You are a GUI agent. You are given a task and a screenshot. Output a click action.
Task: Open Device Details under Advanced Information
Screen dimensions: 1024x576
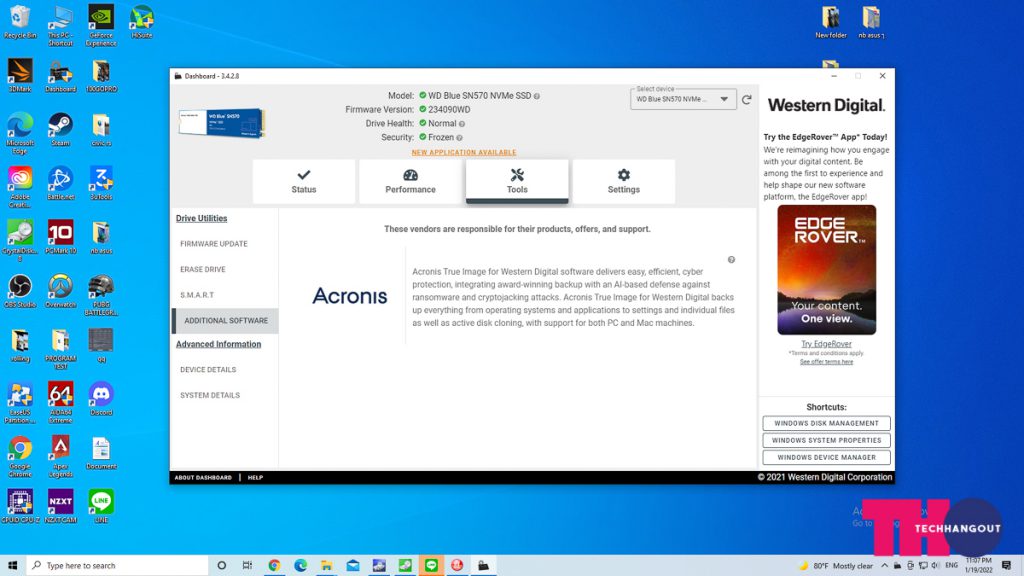pos(208,370)
